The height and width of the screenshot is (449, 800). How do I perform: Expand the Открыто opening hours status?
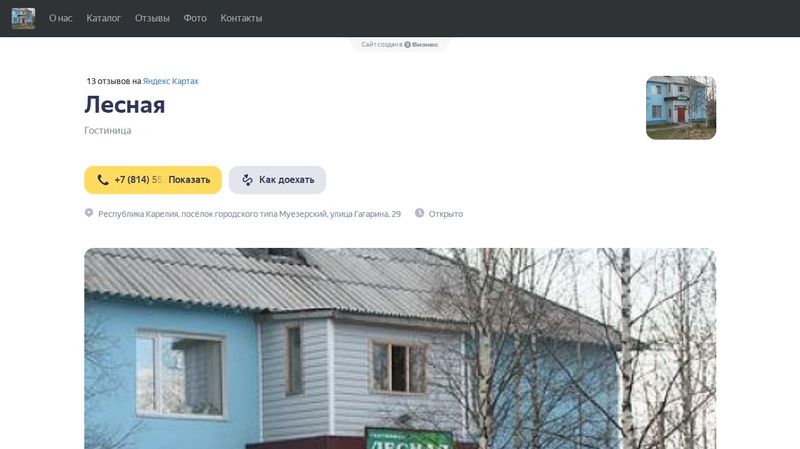[x=446, y=214]
